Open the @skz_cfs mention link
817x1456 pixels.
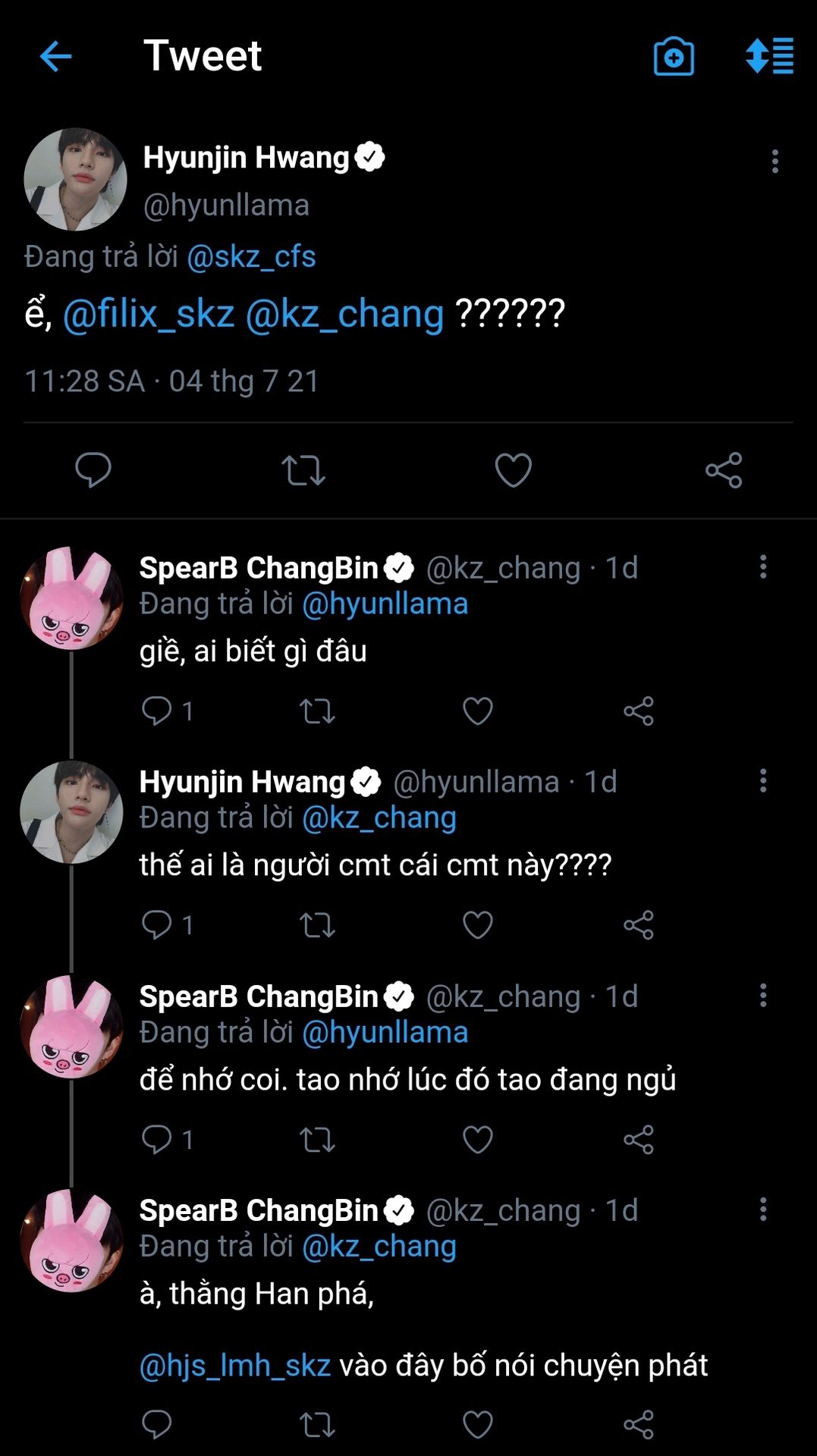(x=251, y=257)
